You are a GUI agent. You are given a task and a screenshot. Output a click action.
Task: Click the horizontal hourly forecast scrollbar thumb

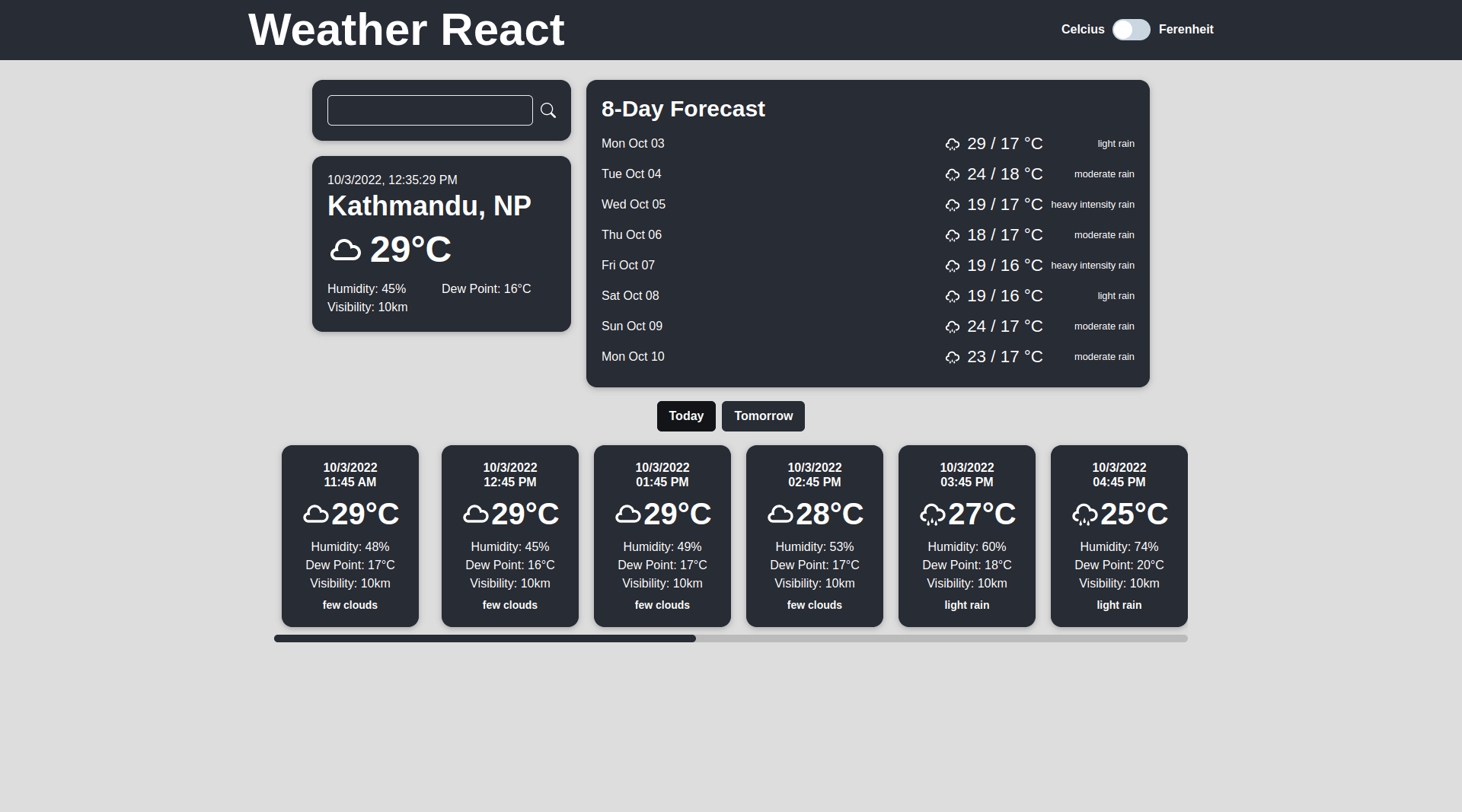tap(485, 638)
